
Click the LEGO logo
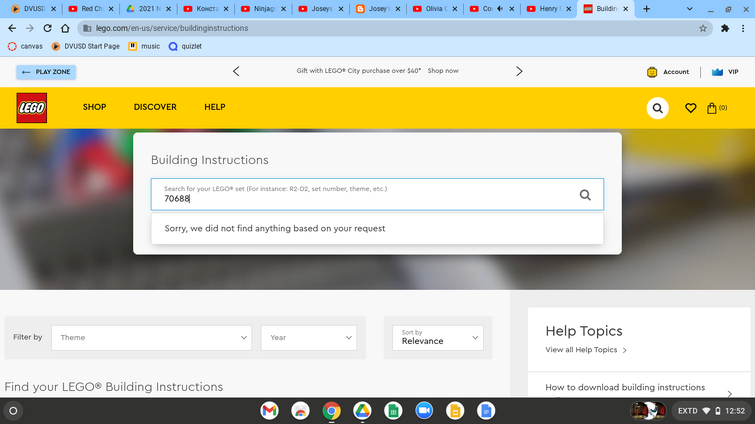point(32,108)
